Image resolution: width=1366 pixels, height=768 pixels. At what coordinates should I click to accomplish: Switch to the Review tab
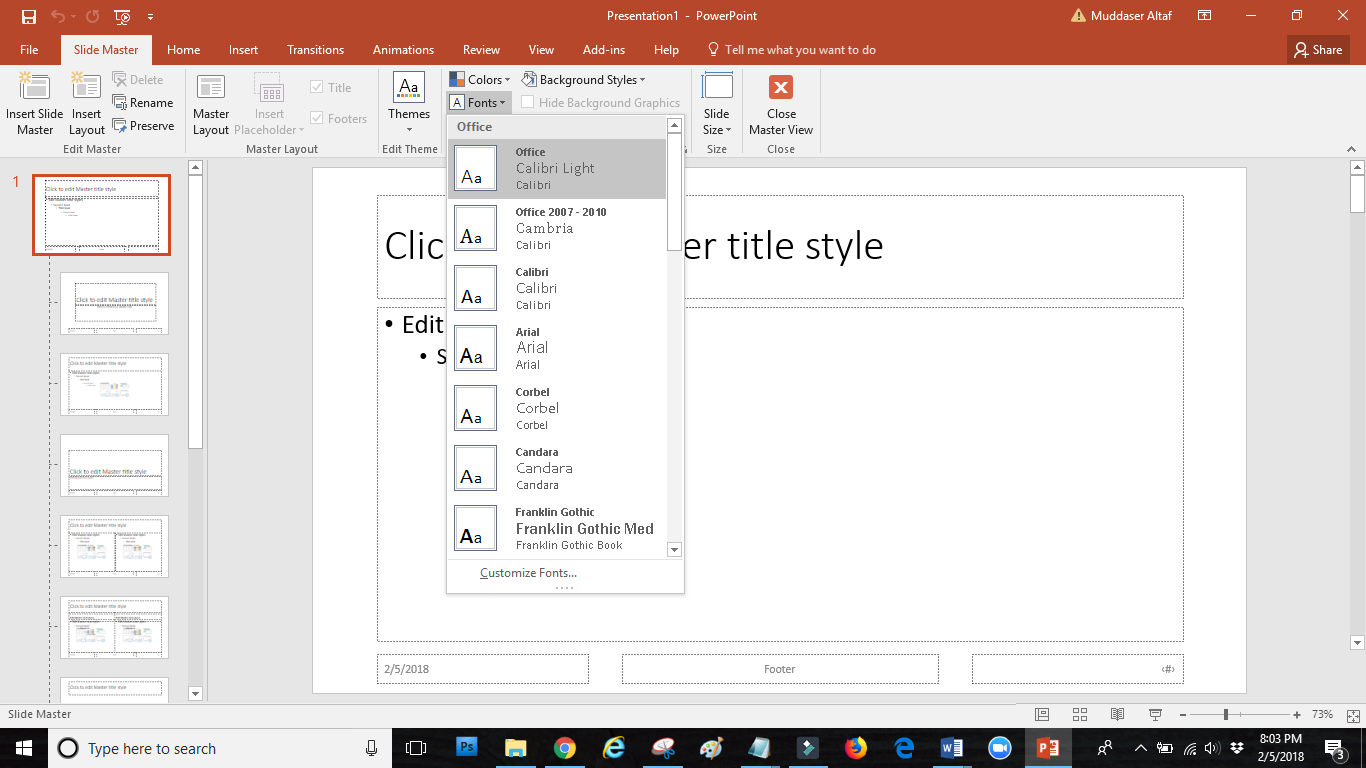[481, 50]
